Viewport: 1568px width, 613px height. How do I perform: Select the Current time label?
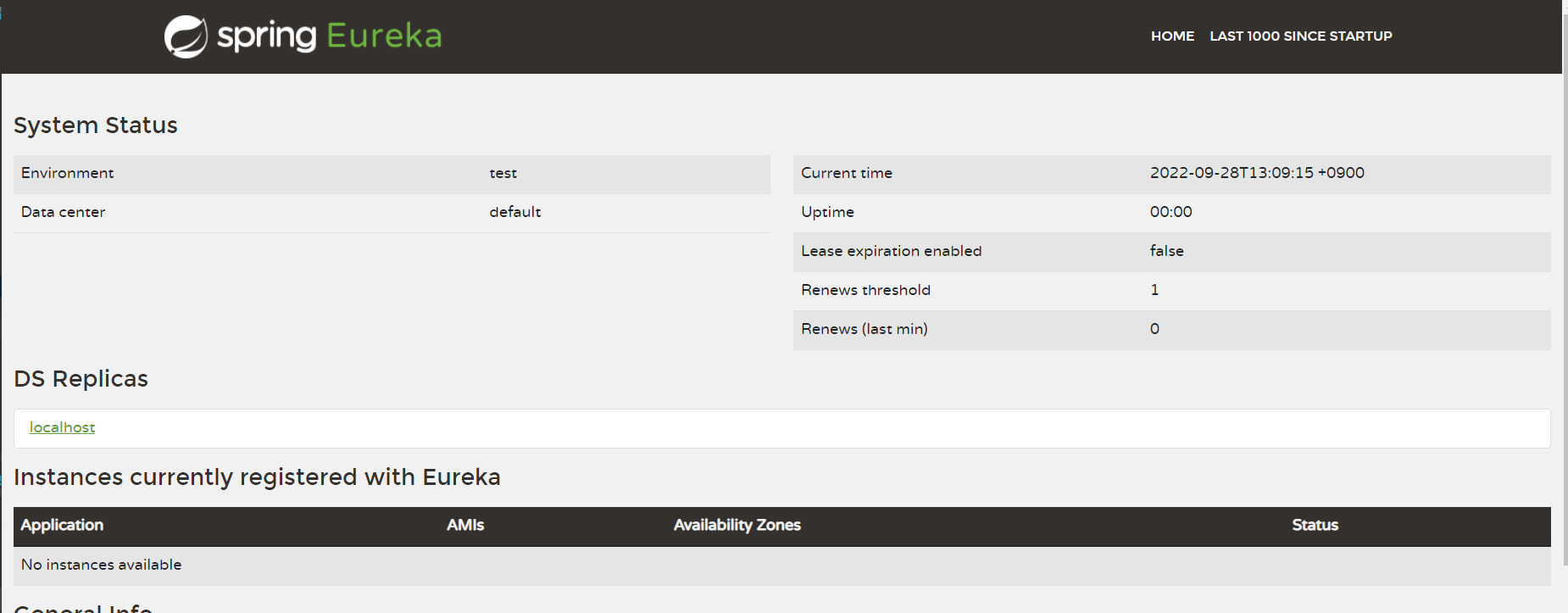pos(846,173)
